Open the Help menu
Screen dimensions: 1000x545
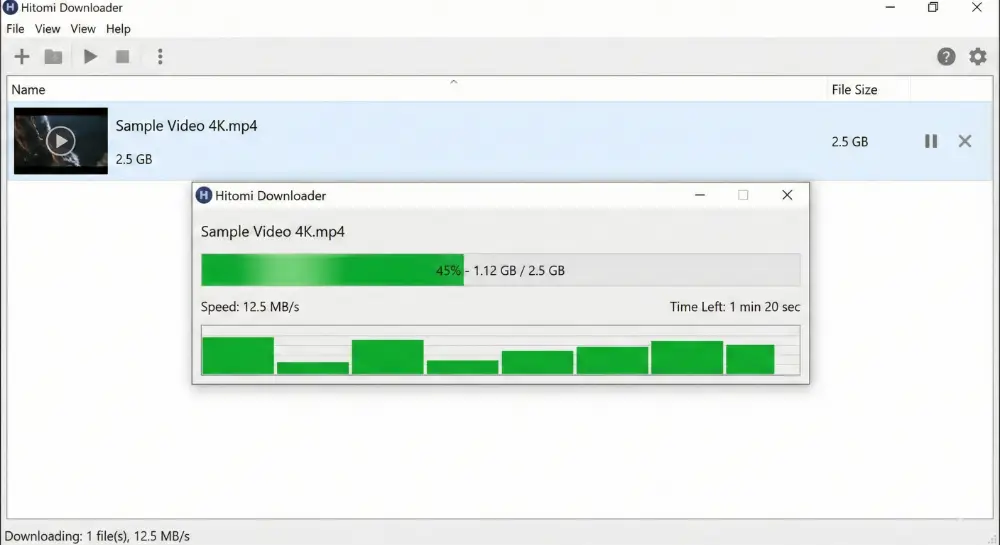(118, 29)
